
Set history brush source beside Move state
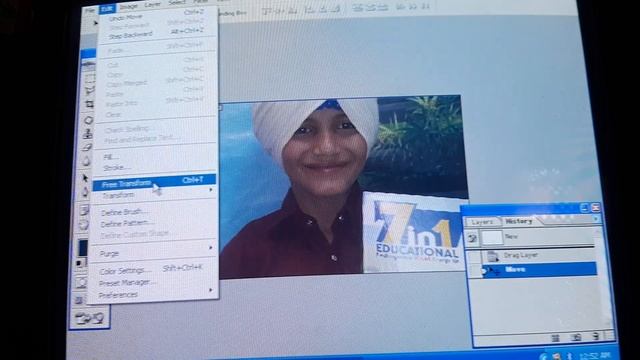(x=475, y=271)
